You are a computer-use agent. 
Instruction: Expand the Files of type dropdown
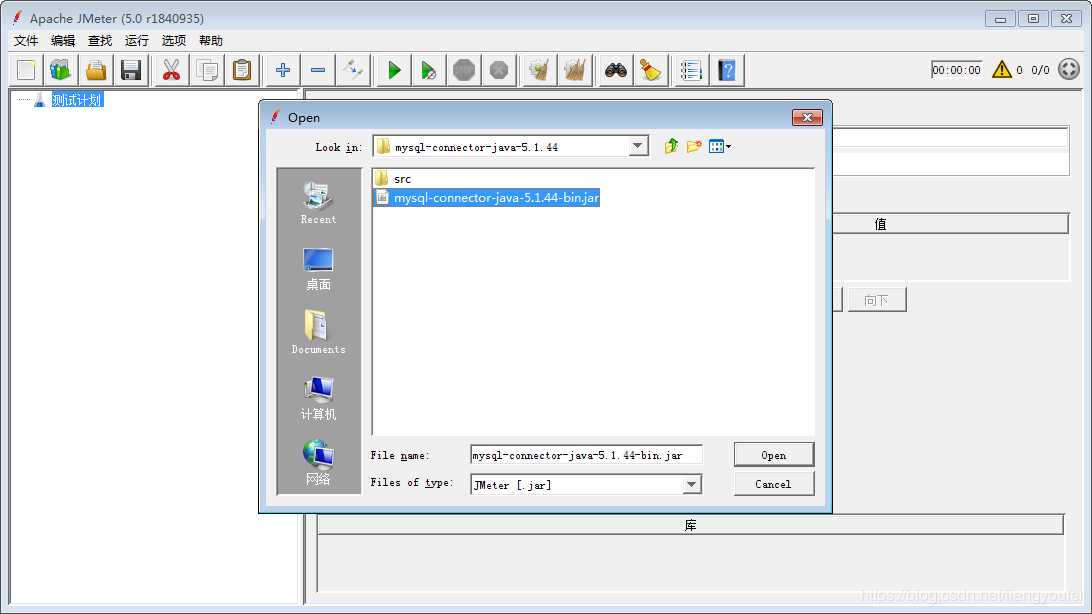coord(691,485)
